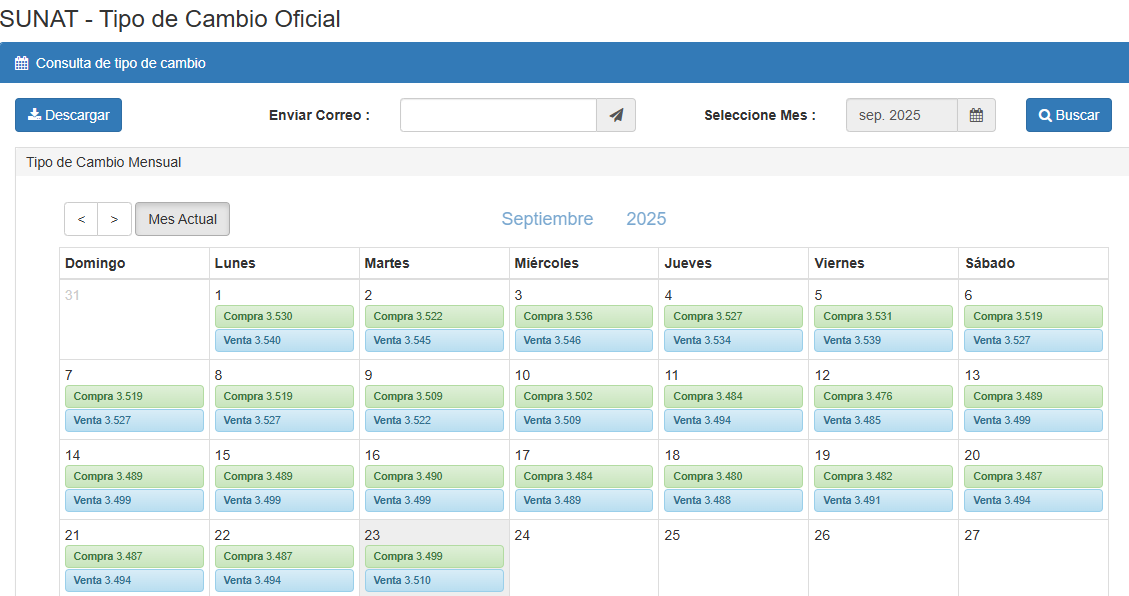Image resolution: width=1129 pixels, height=596 pixels.
Task: Select Compra 3.509 on day 9
Action: click(434, 397)
